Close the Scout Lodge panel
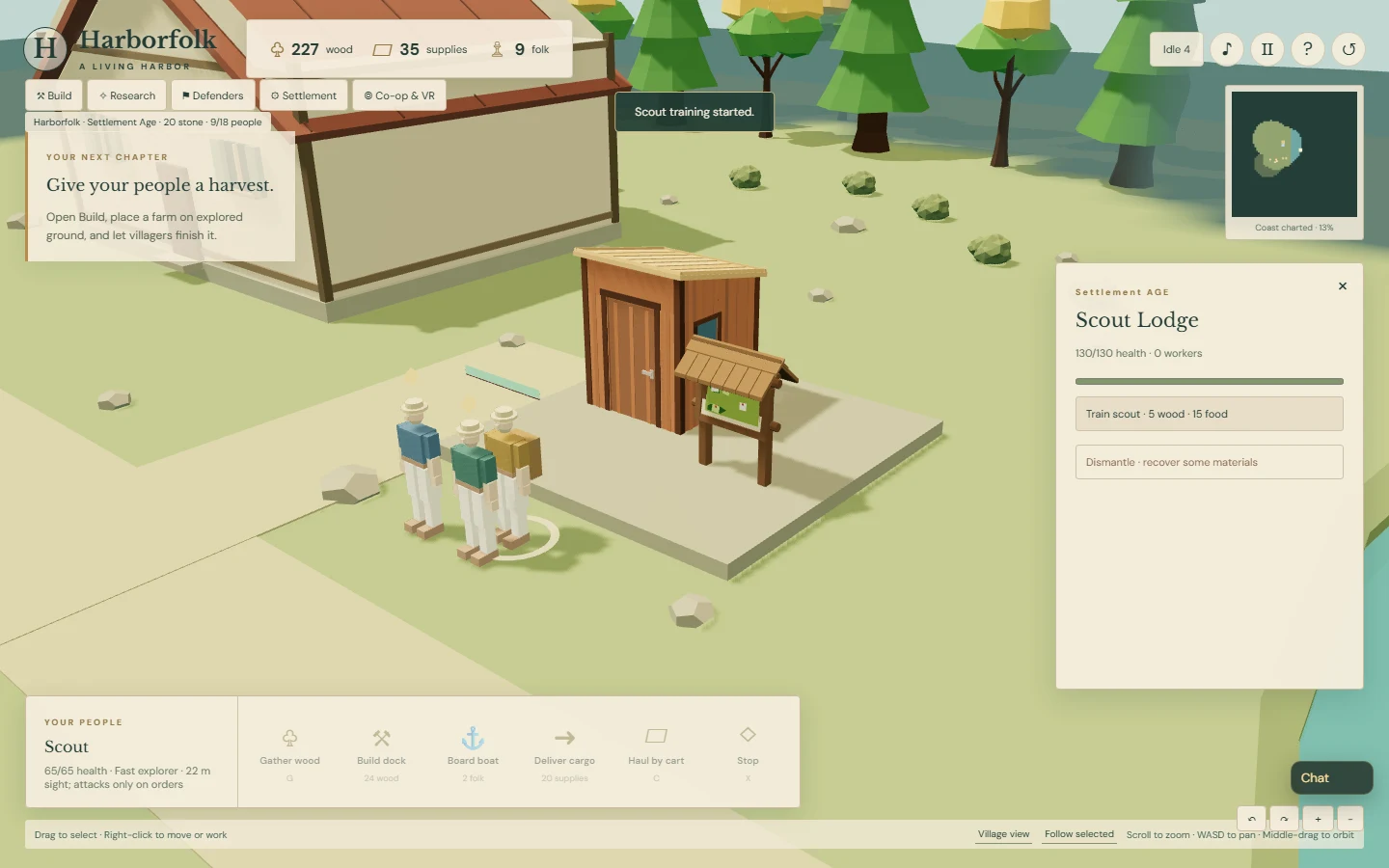The image size is (1389, 868). [1343, 285]
